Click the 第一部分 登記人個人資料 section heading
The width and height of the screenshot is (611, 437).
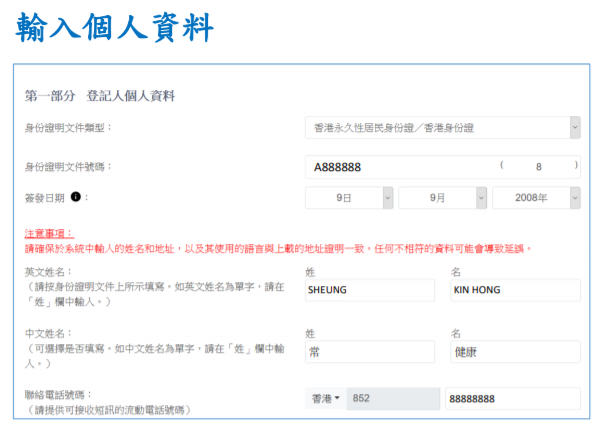point(100,95)
